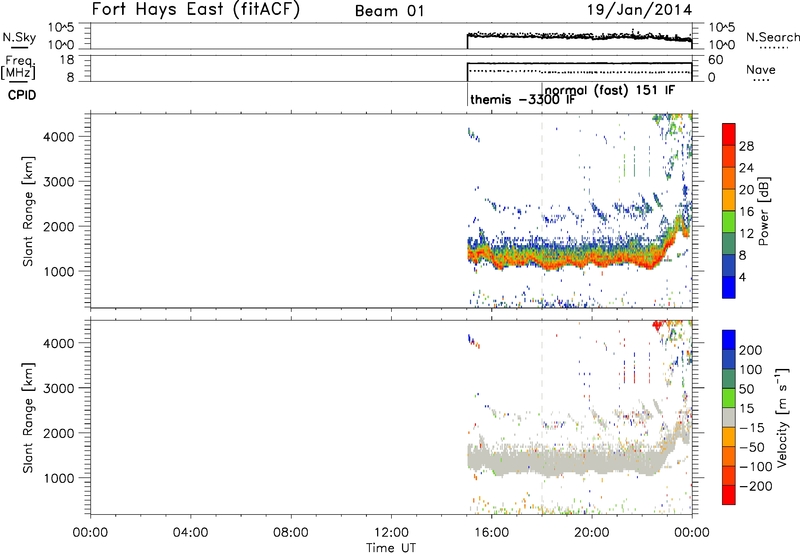Click the blue swatch of the Power colorbar
Screen dimensions: 800x554
tap(729, 287)
